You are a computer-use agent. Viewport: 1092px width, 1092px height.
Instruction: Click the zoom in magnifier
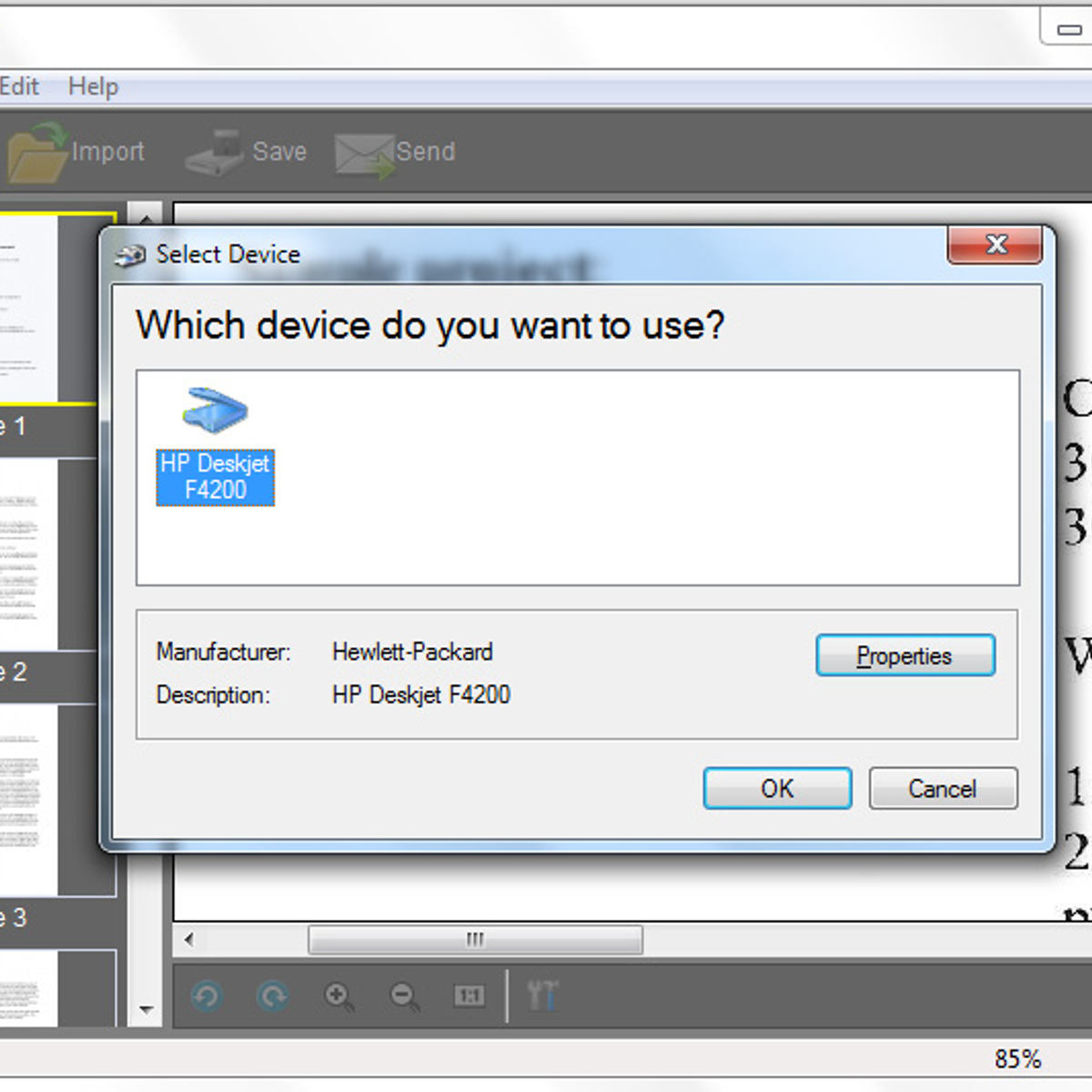point(339,996)
